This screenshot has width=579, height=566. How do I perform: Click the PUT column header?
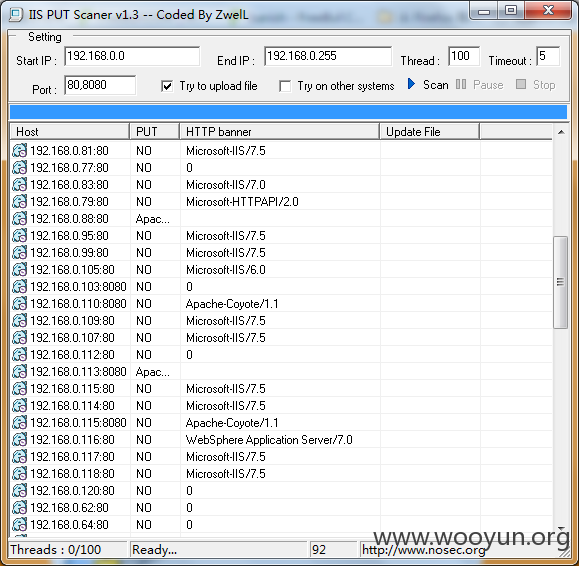click(155, 132)
